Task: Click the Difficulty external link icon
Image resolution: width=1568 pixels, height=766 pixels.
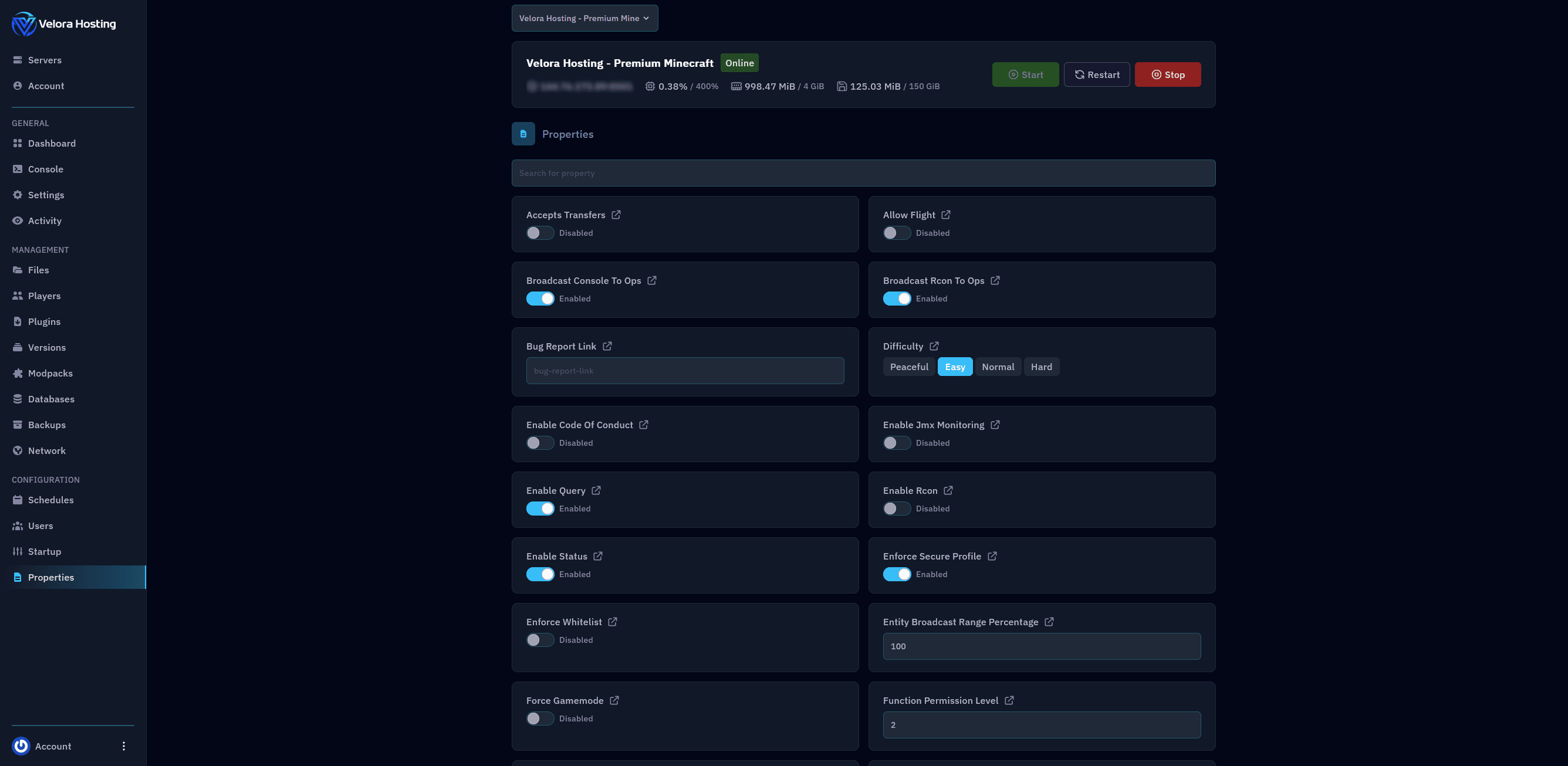Action: click(x=934, y=346)
